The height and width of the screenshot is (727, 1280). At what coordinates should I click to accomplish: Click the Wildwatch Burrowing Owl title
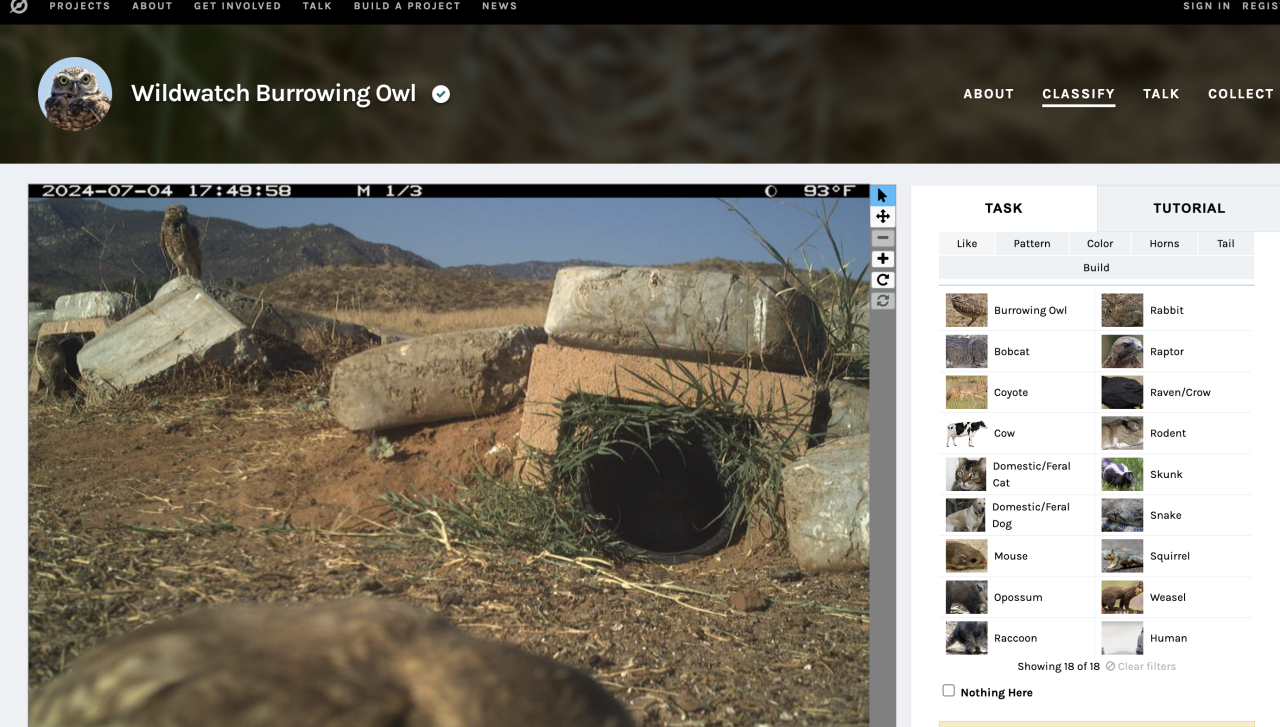[x=273, y=93]
